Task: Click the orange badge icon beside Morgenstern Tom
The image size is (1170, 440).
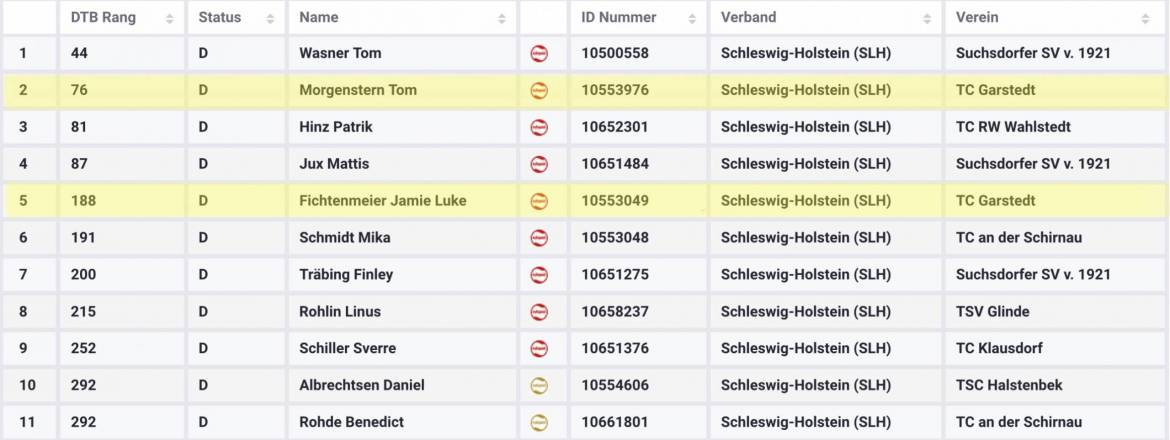Action: (539, 91)
